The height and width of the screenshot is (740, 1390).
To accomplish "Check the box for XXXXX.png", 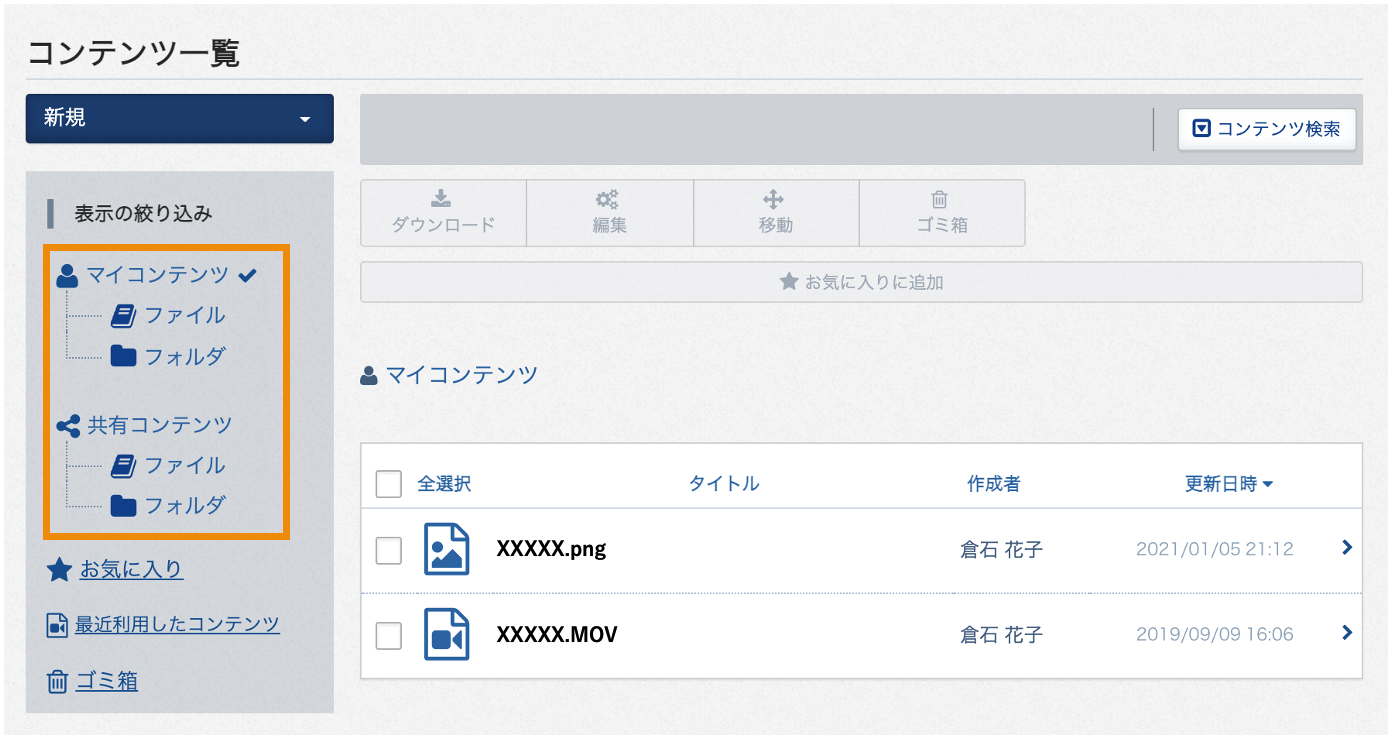I will pos(388,550).
